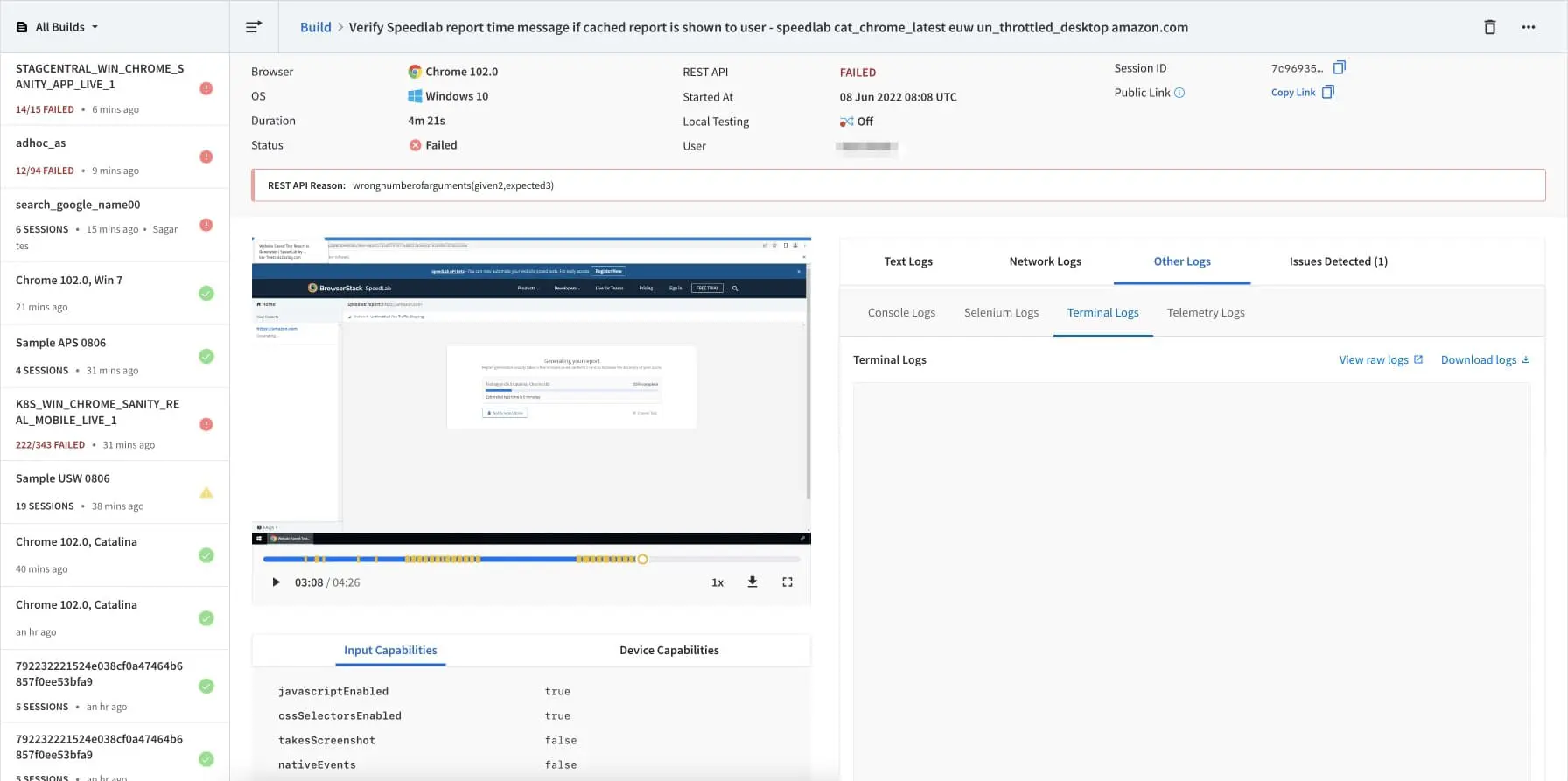The image size is (1568, 781).
Task: Open the Issues Detected (1) tab
Action: (1338, 261)
